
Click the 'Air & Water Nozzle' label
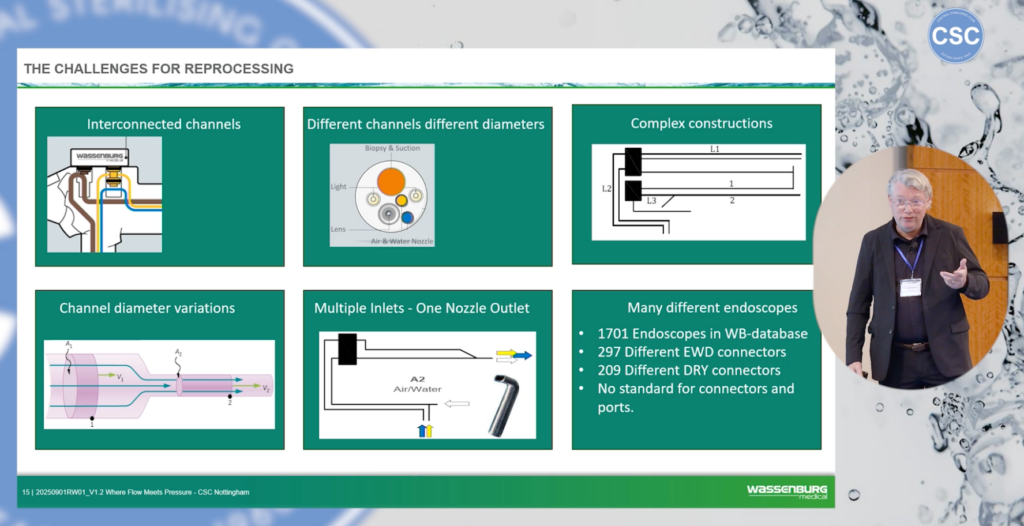[x=402, y=242]
